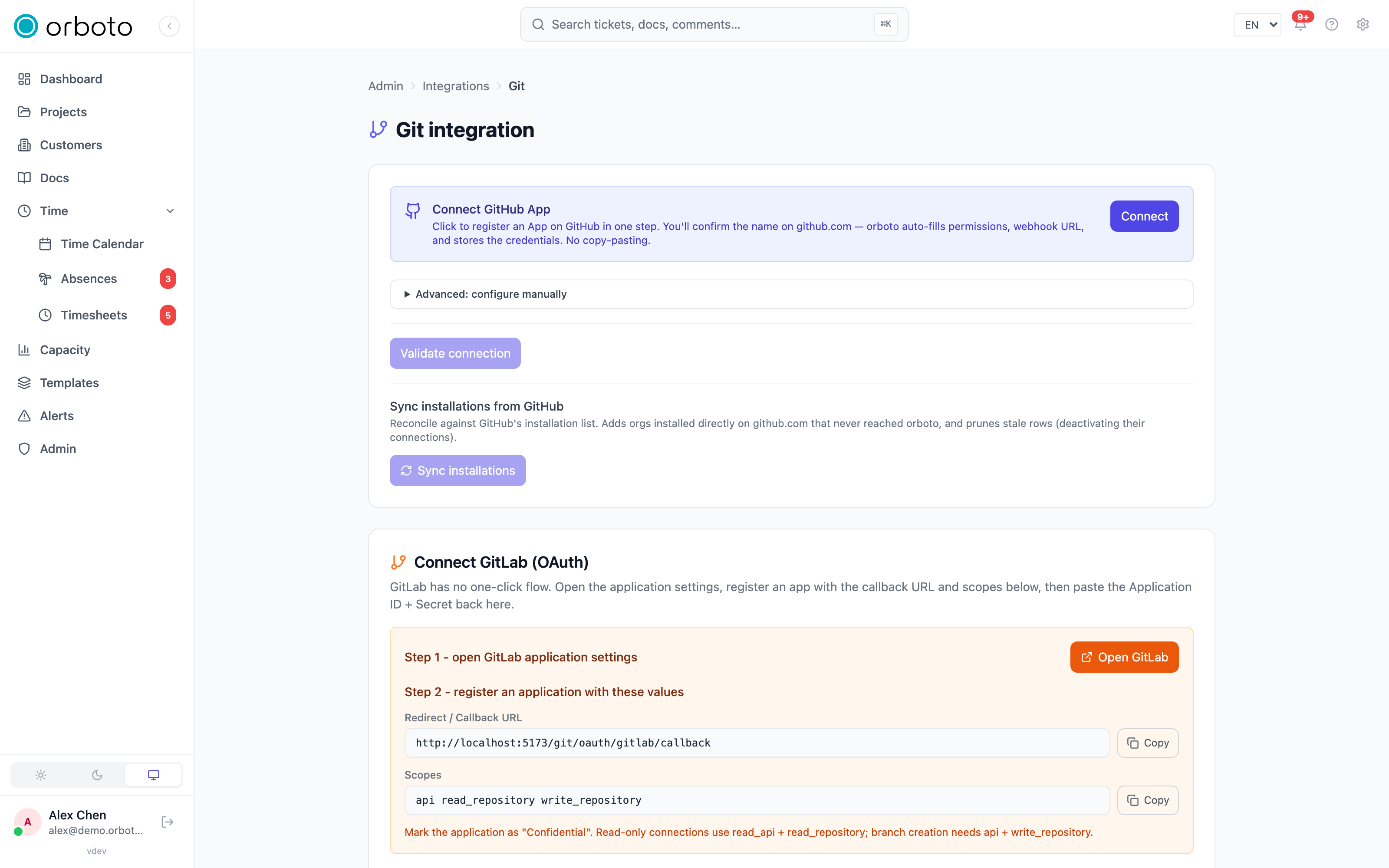Open Absences submenu item
Image resolution: width=1389 pixels, height=868 pixels.
107,279
